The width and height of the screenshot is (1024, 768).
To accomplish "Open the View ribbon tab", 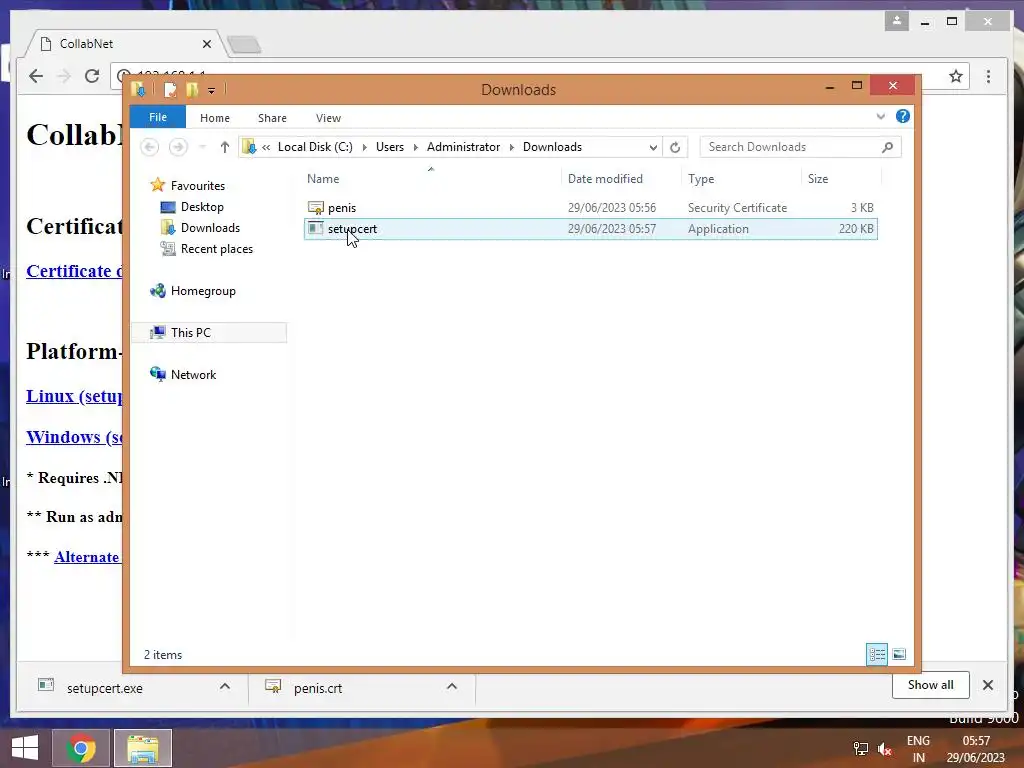I will point(328,118).
